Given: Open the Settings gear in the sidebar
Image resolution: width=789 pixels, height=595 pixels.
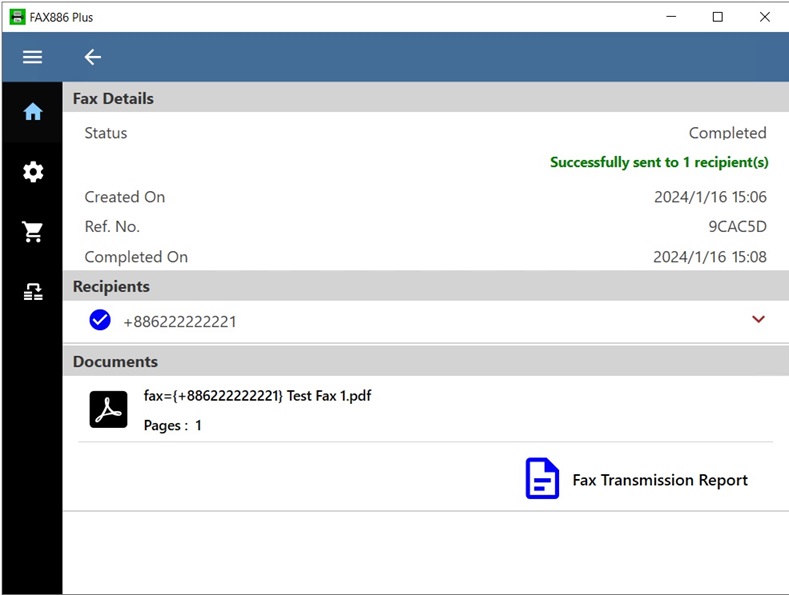Looking at the screenshot, I should [x=33, y=172].
